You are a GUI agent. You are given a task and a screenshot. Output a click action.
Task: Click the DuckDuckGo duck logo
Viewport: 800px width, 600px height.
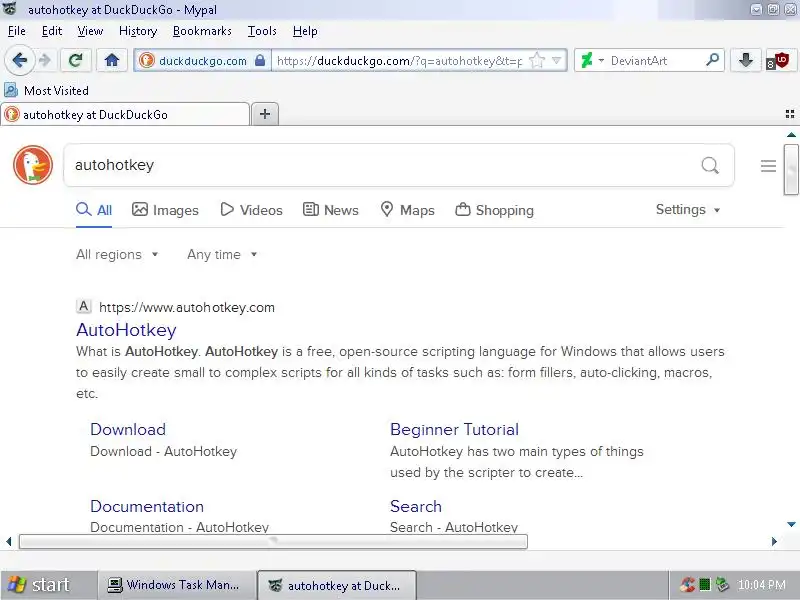coord(33,165)
